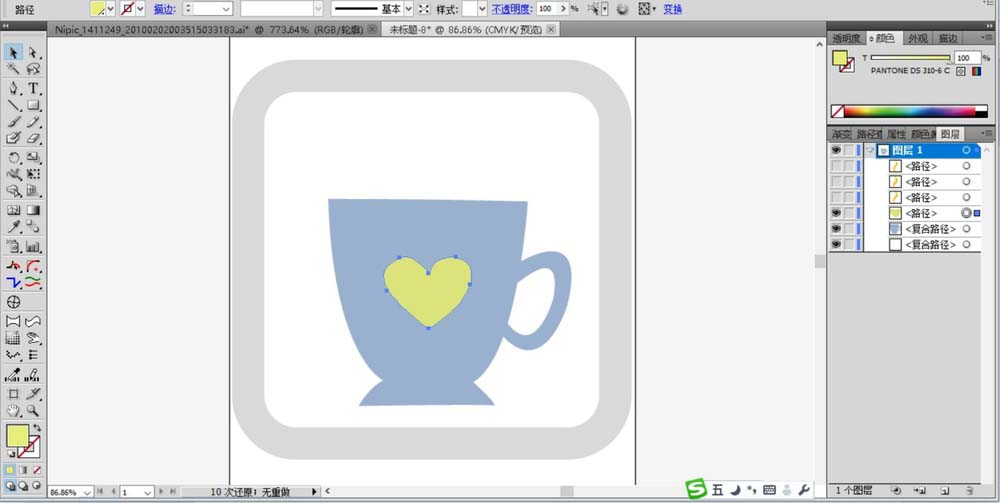
Task: Click the create new layer icon
Action: pyautogui.click(x=945, y=490)
